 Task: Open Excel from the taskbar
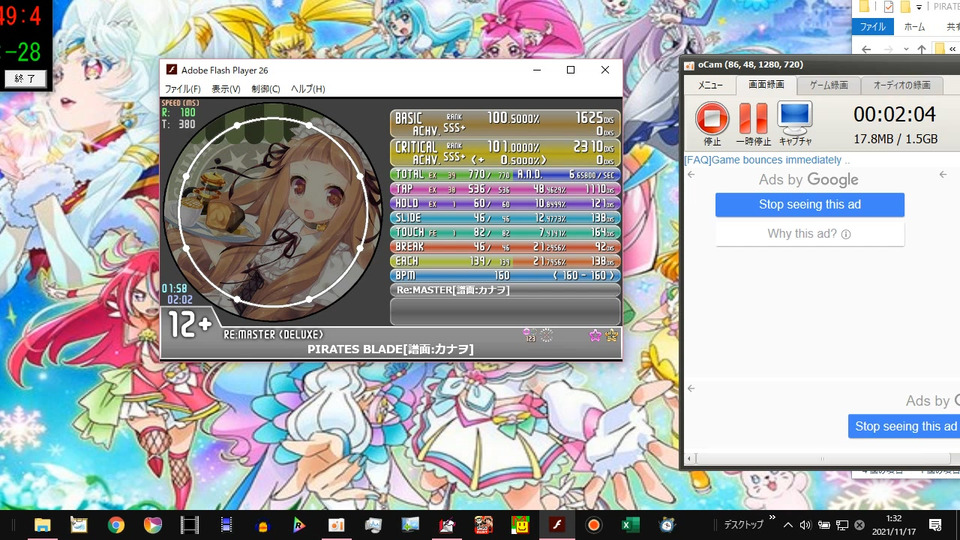[x=630, y=525]
